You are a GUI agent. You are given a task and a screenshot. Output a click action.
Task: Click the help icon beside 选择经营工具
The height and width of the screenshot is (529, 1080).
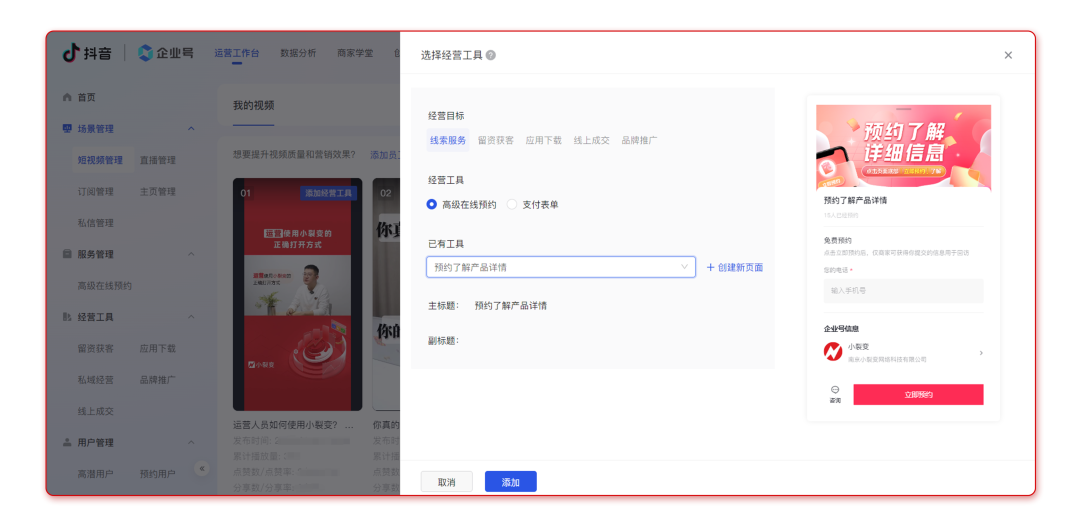pos(491,56)
